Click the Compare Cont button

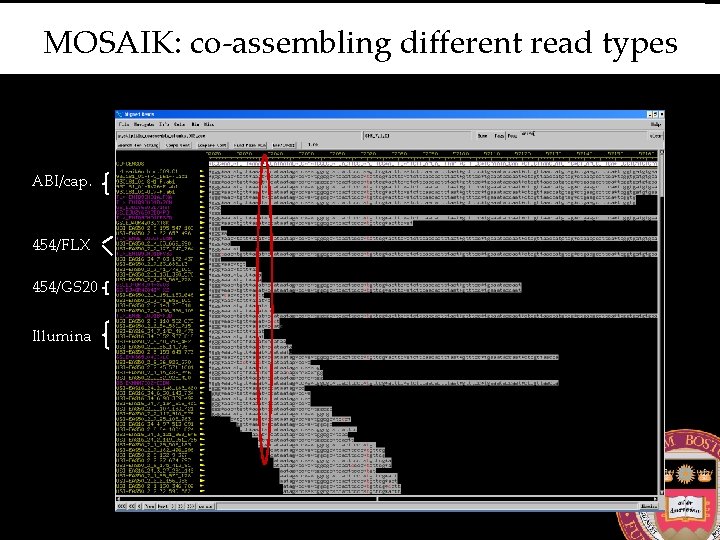pos(212,145)
